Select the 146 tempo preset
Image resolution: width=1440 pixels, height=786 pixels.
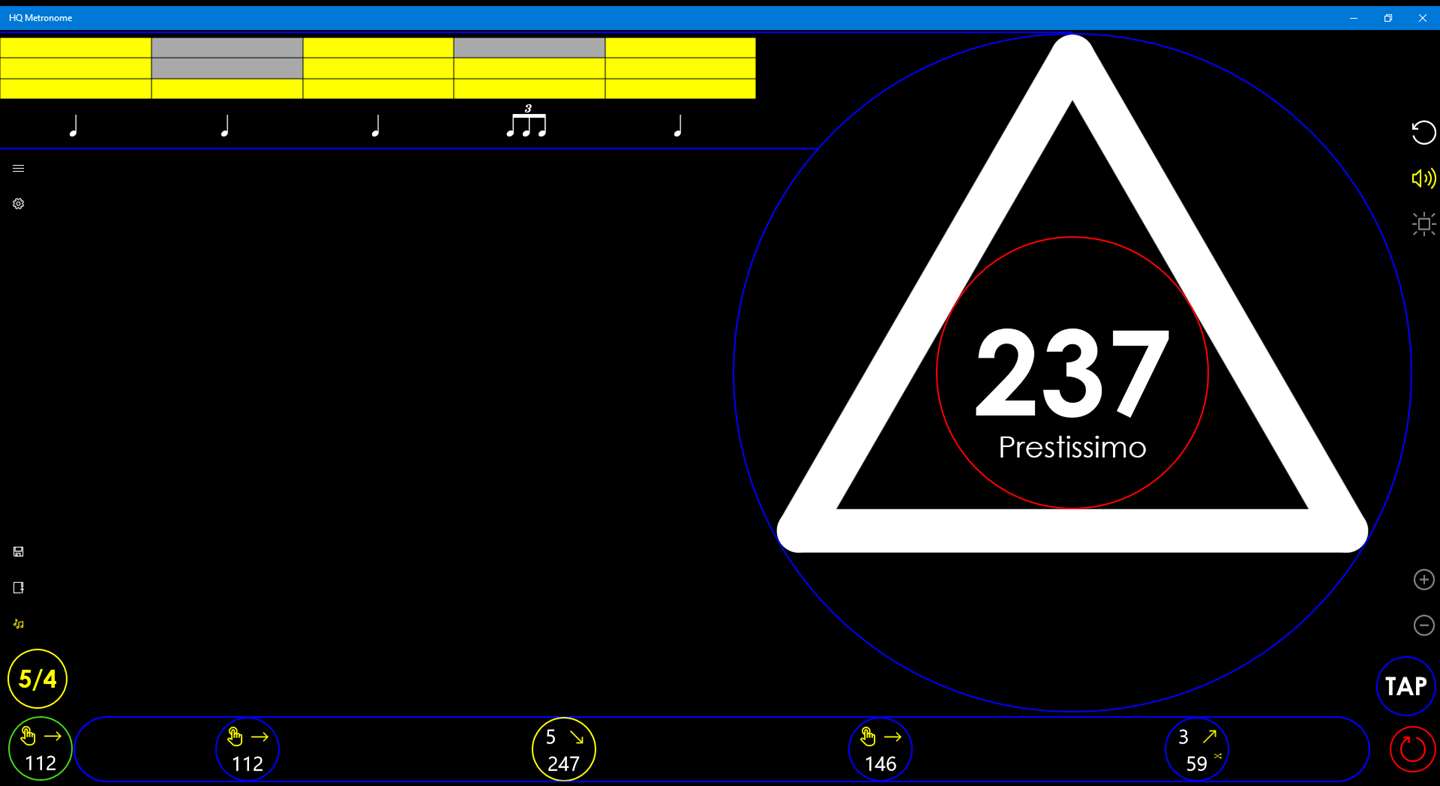880,749
